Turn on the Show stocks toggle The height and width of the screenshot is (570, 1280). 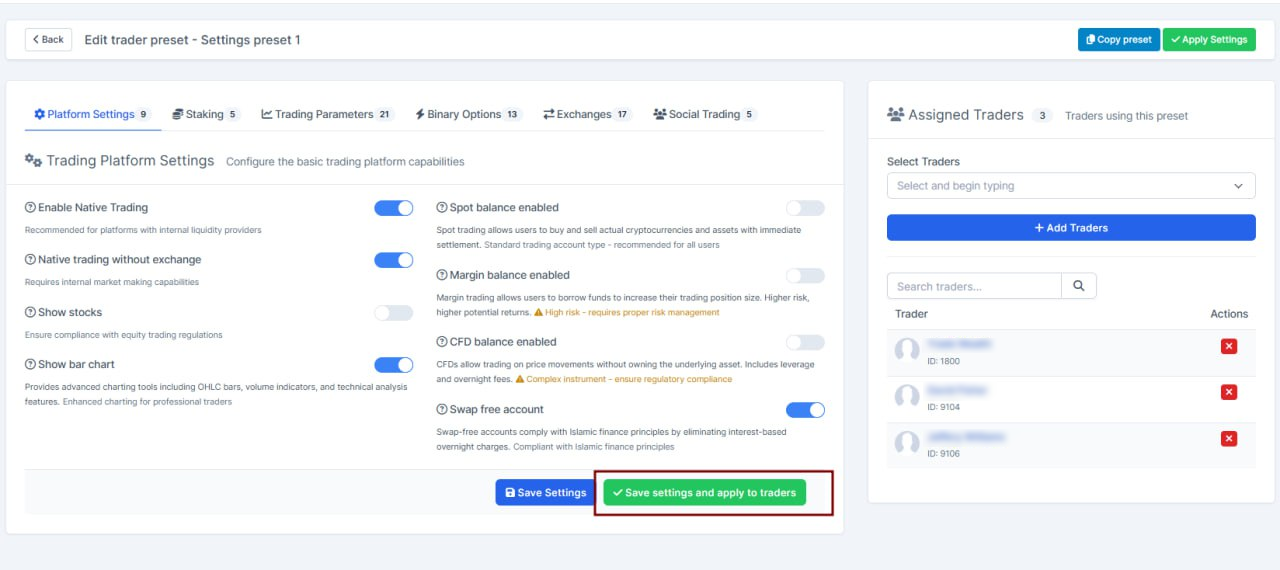click(393, 313)
